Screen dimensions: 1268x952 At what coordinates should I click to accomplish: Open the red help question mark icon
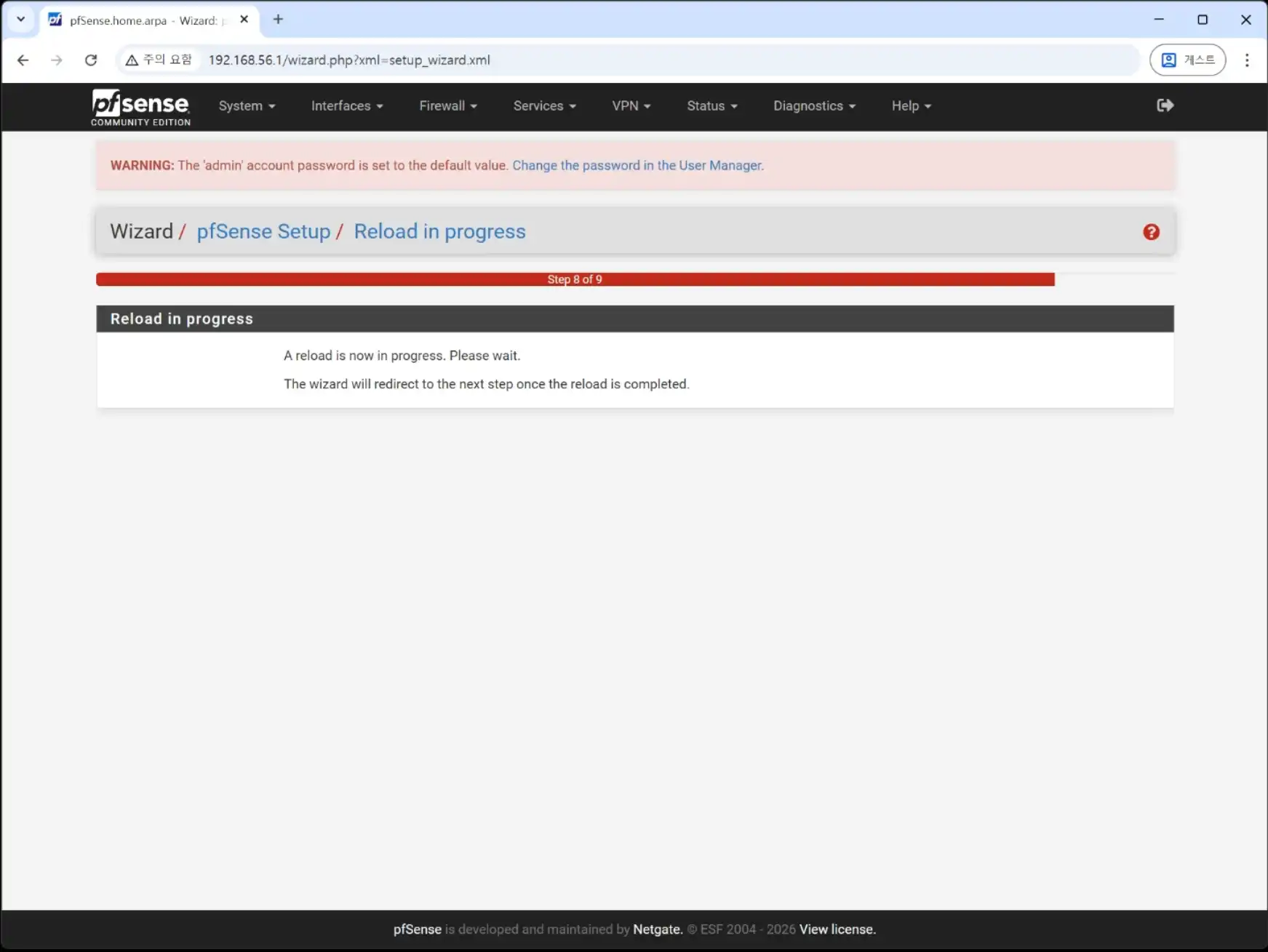(x=1151, y=232)
